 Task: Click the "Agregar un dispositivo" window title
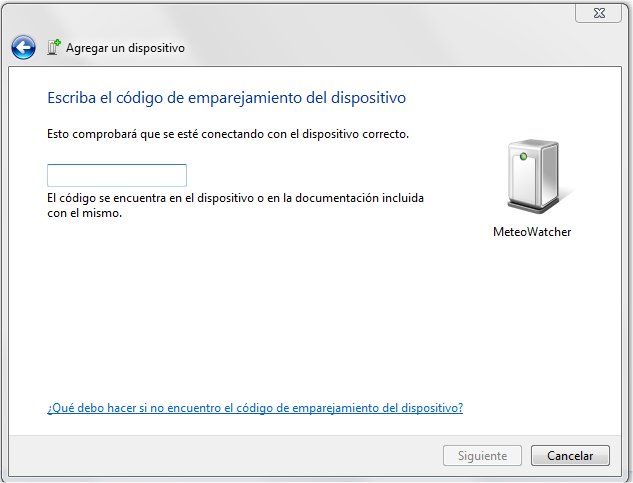pos(125,48)
